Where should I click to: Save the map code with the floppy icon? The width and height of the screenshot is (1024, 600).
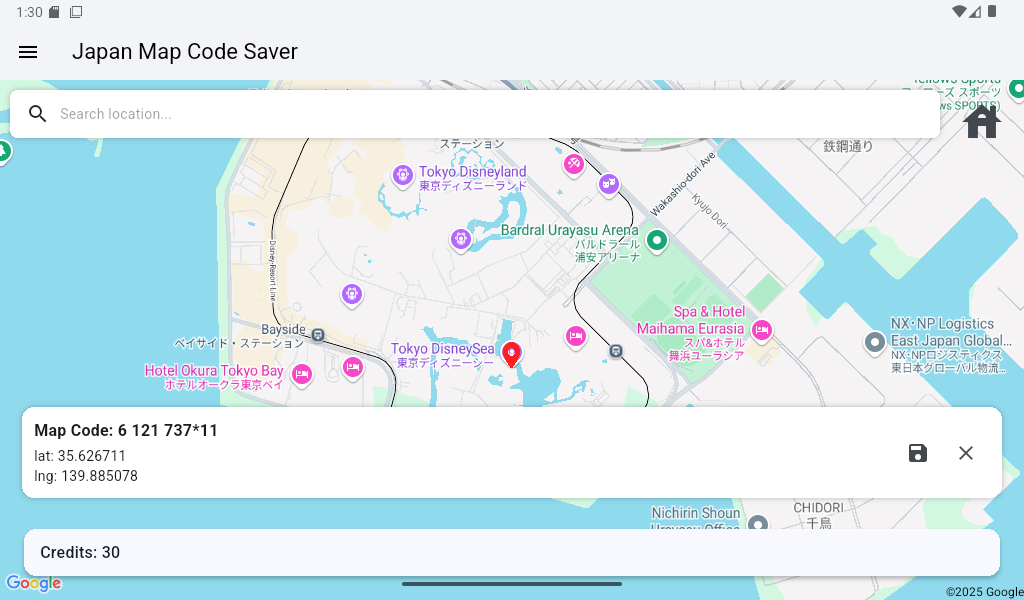pyautogui.click(x=918, y=452)
